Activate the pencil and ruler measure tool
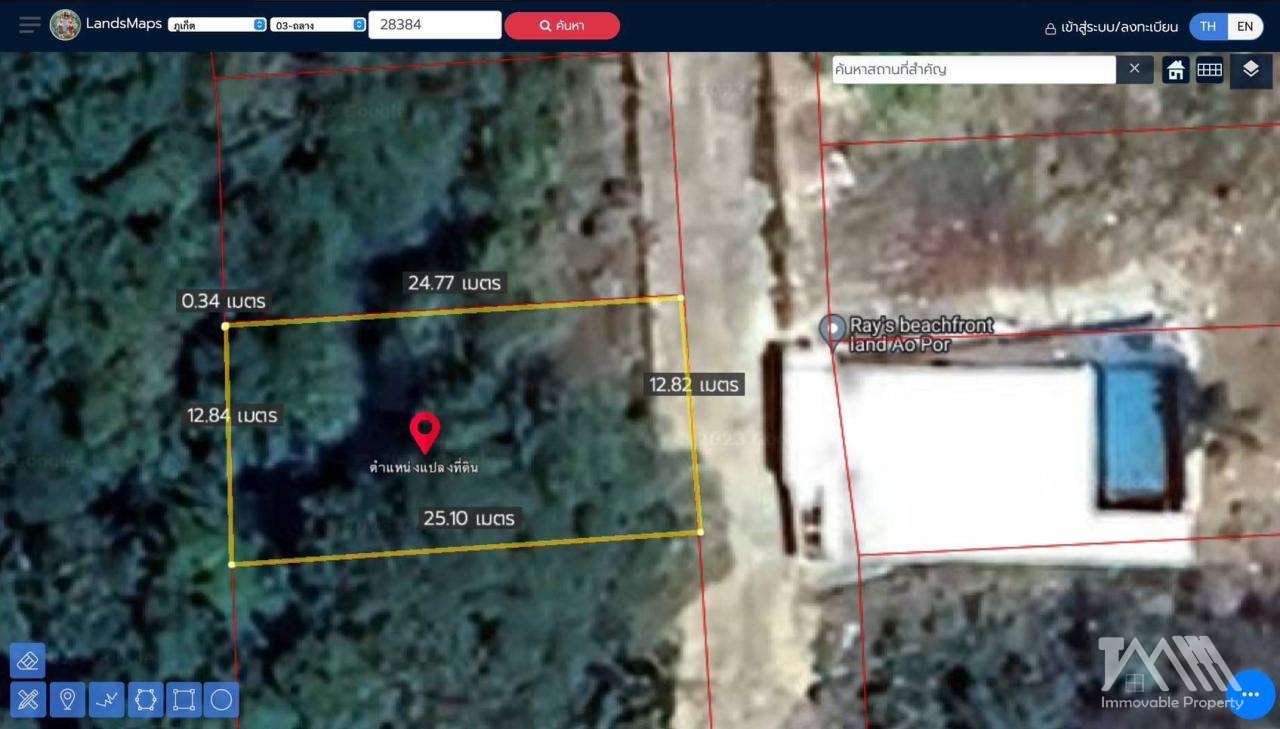This screenshot has width=1280, height=729. 28,700
